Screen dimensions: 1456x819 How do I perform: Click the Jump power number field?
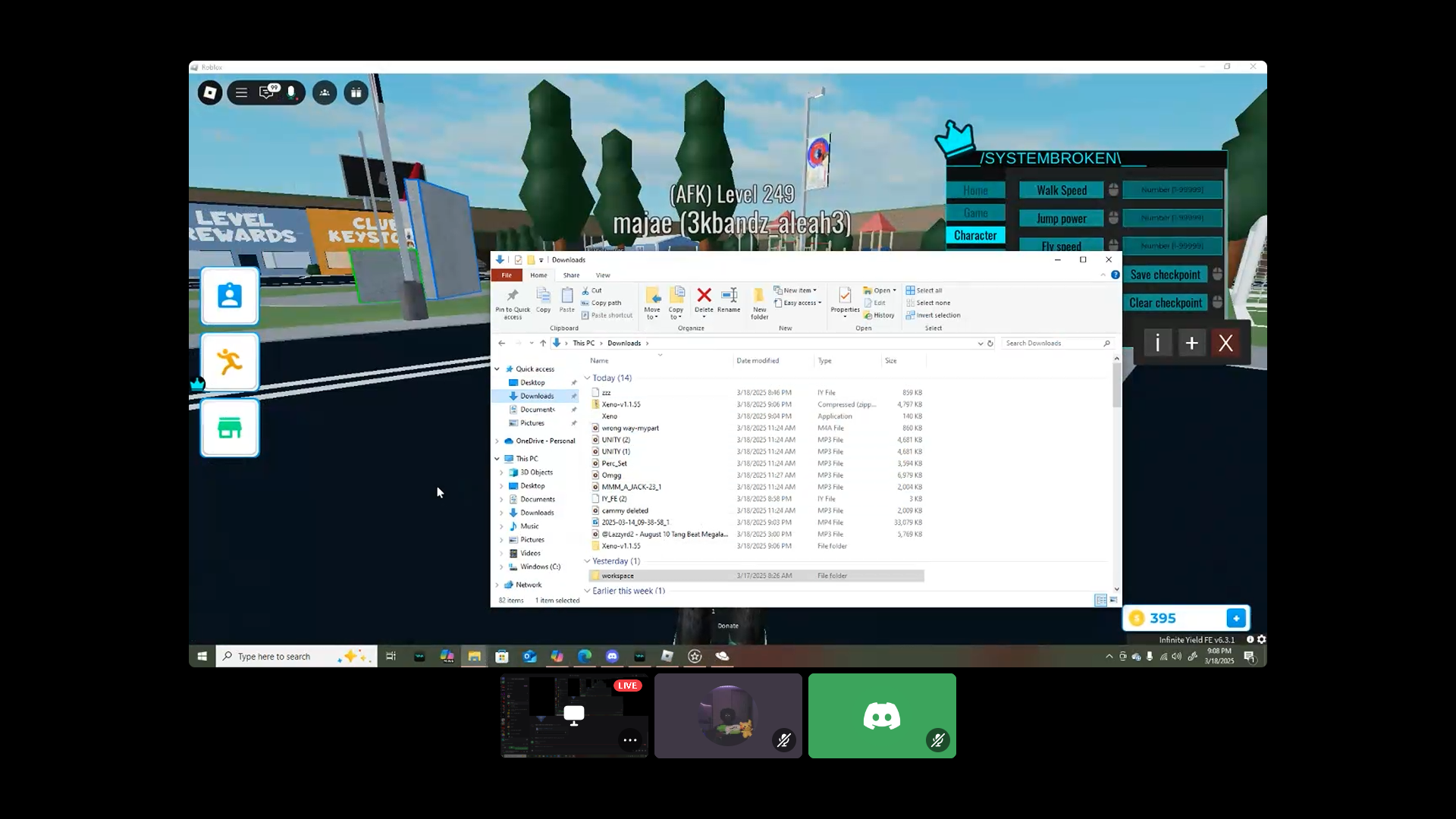[1172, 218]
